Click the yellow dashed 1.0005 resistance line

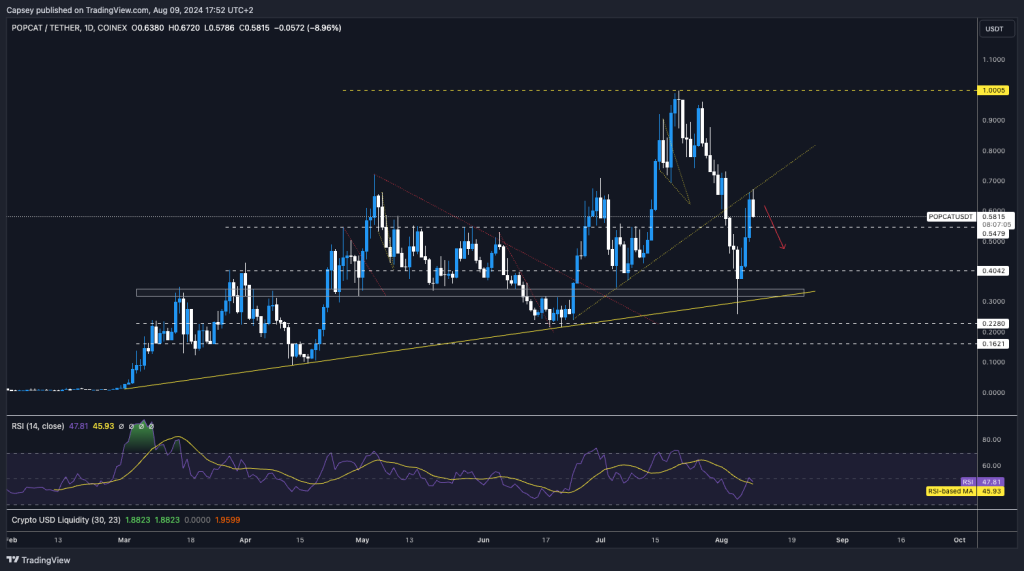point(500,90)
